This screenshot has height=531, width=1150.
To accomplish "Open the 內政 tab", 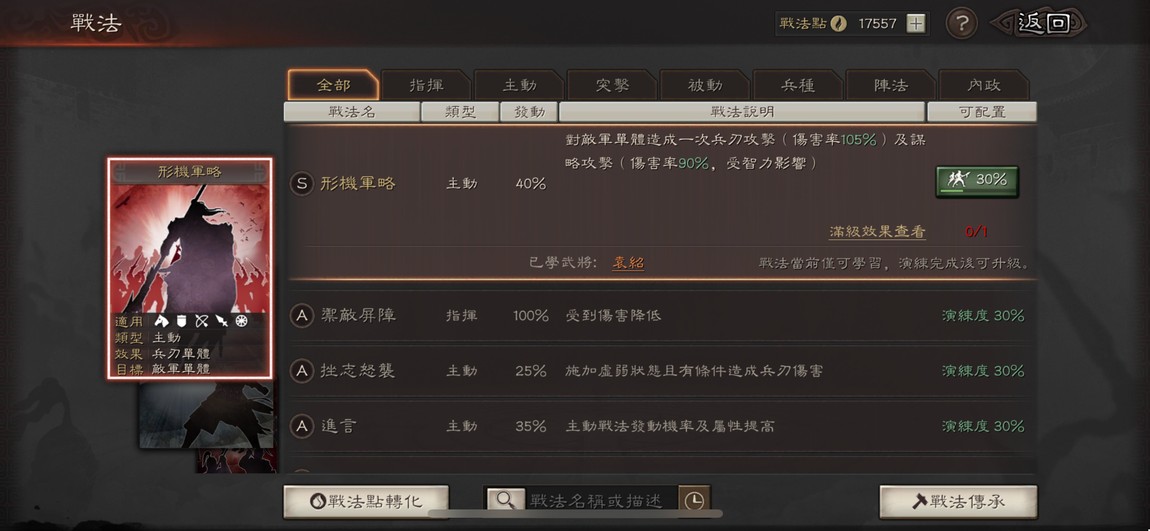I will point(984,85).
